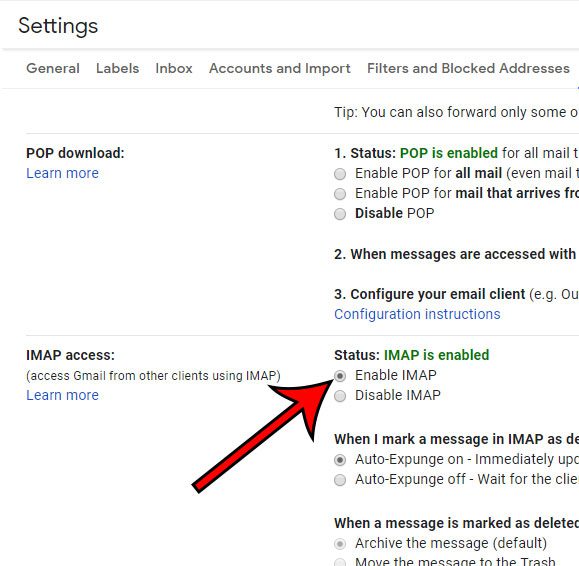Go to Accounts and Import tab
The image size is (579, 566).
tap(280, 69)
